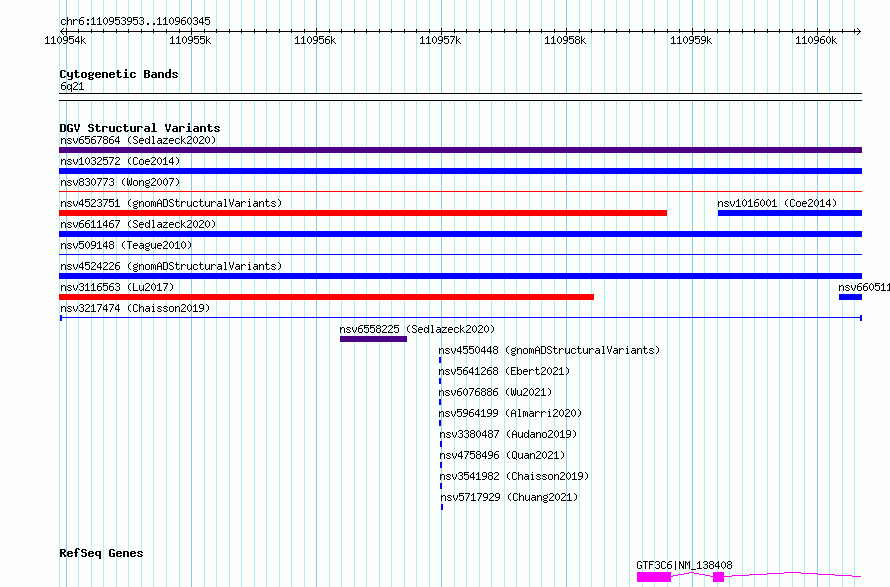The image size is (890, 587).
Task: Click the 110955k ruler position
Action: click(x=190, y=40)
